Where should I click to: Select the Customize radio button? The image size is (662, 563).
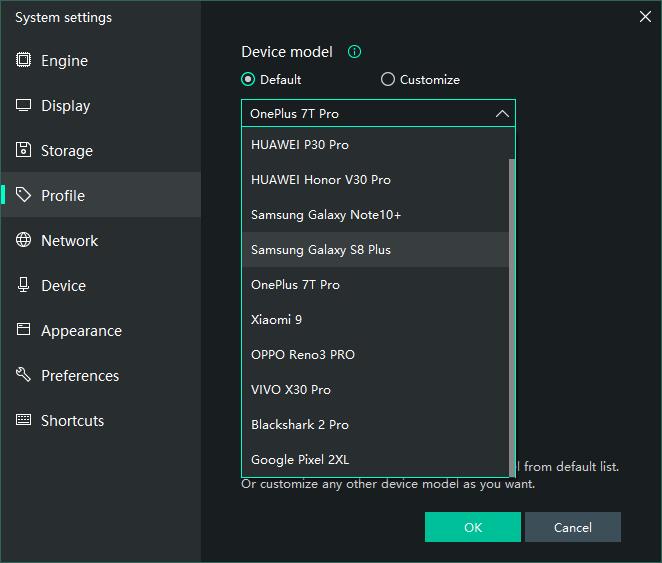tap(388, 80)
